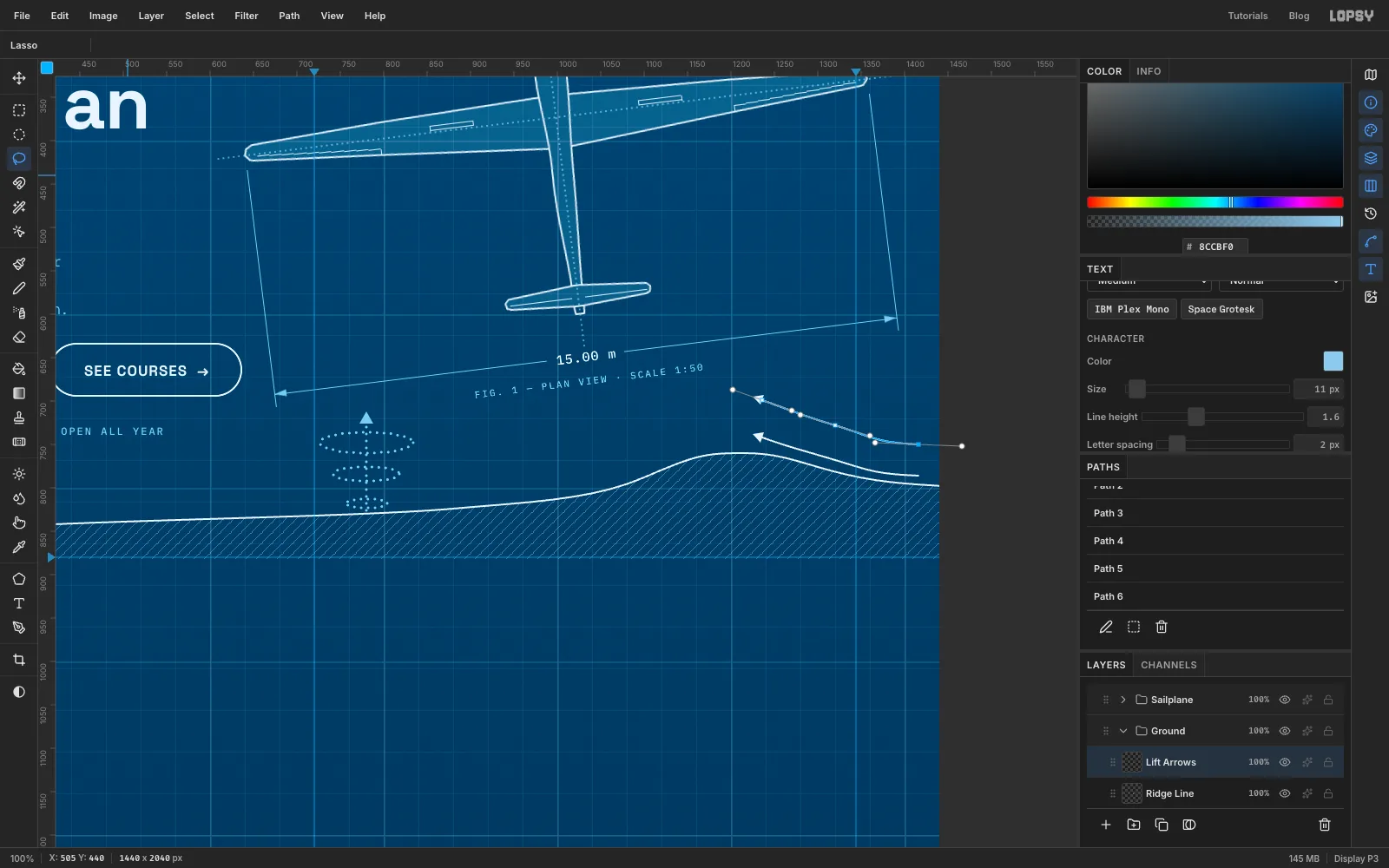Collapse the Ground layer group

1123,731
